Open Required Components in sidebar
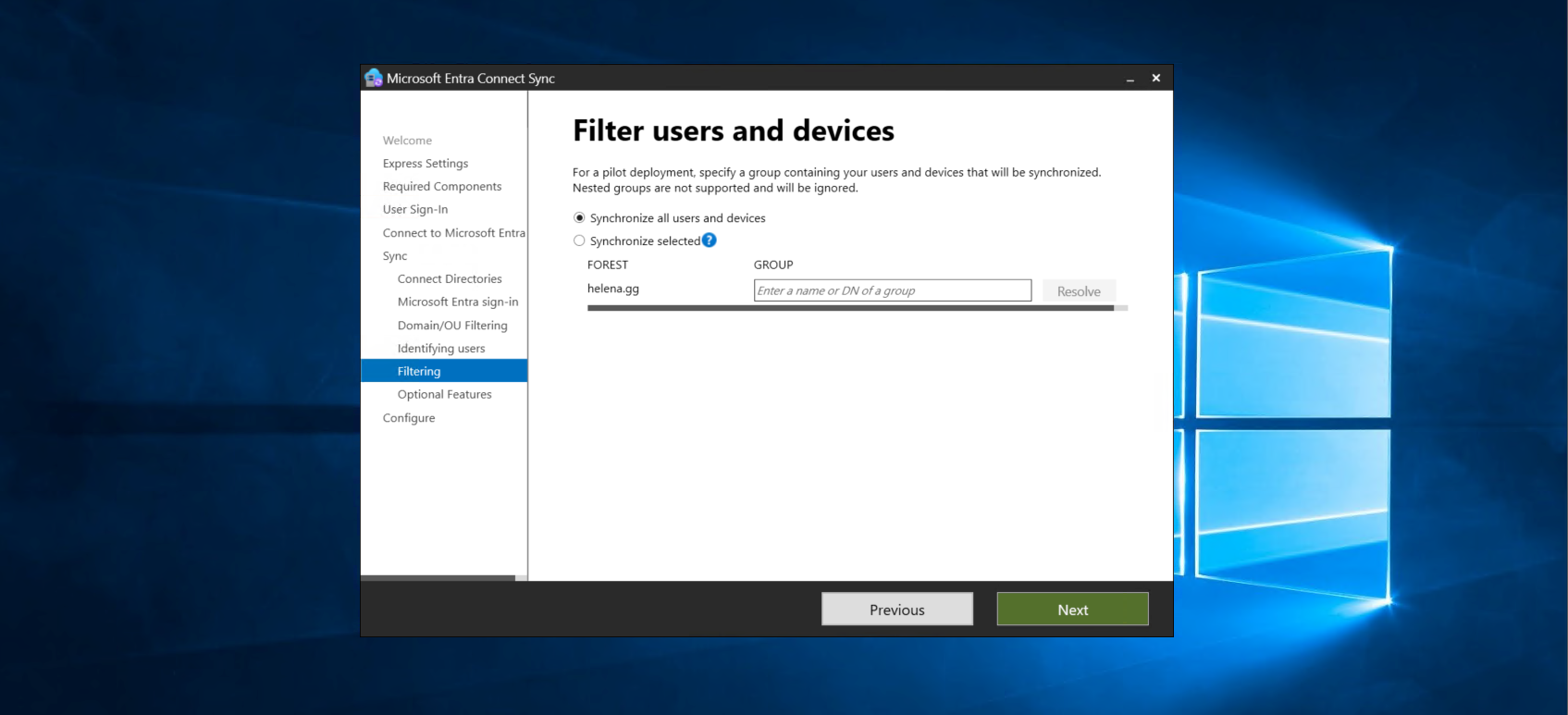Viewport: 1568px width, 715px height. pos(442,187)
